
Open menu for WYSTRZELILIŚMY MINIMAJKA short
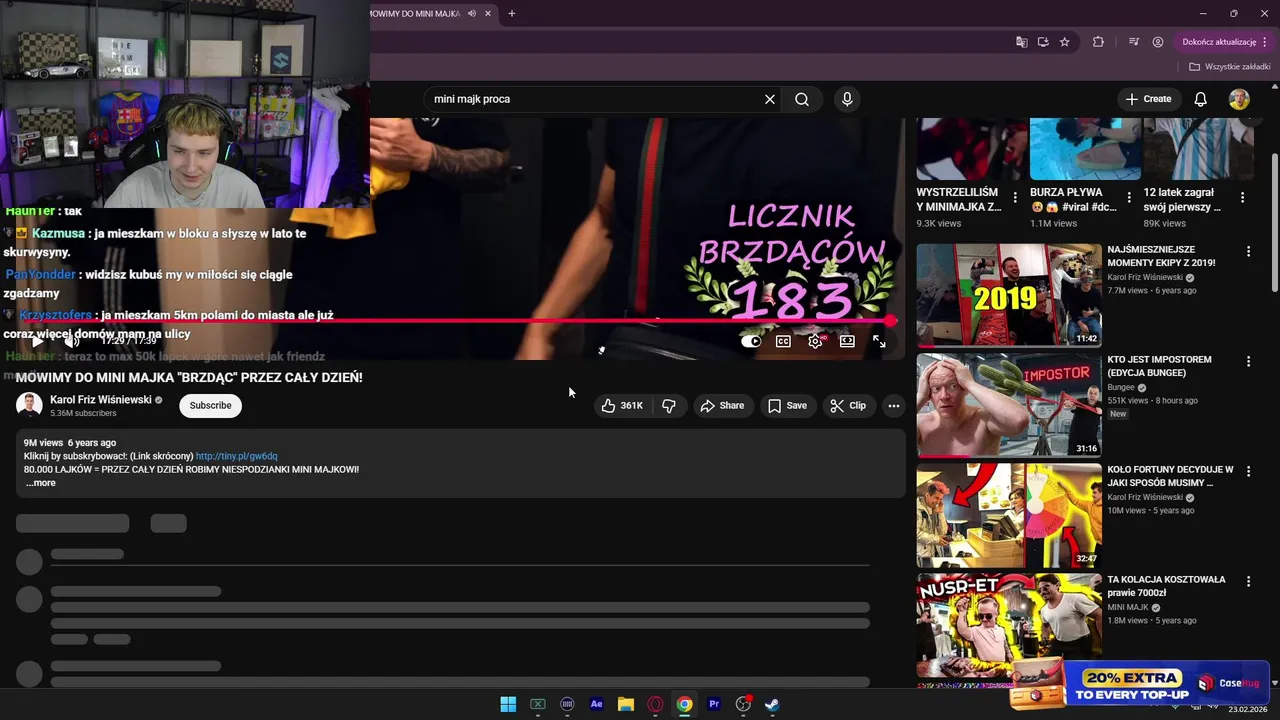1015,198
